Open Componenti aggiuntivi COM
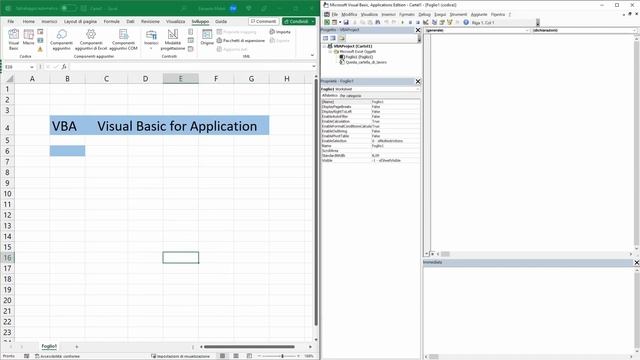 coord(123,40)
